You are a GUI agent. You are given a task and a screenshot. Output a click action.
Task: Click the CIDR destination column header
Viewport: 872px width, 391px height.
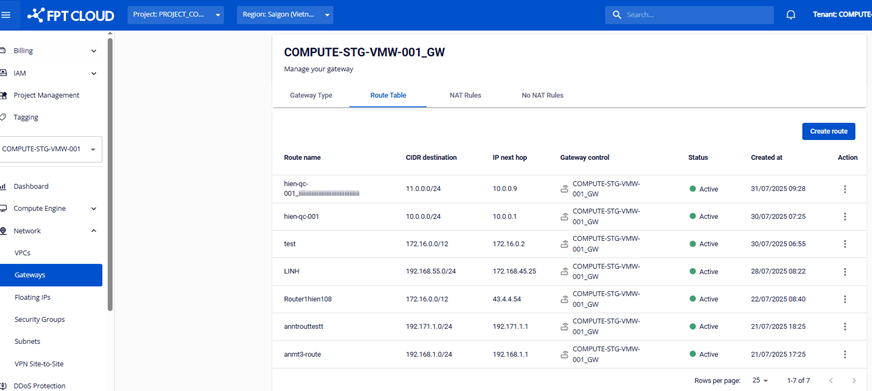(x=431, y=157)
